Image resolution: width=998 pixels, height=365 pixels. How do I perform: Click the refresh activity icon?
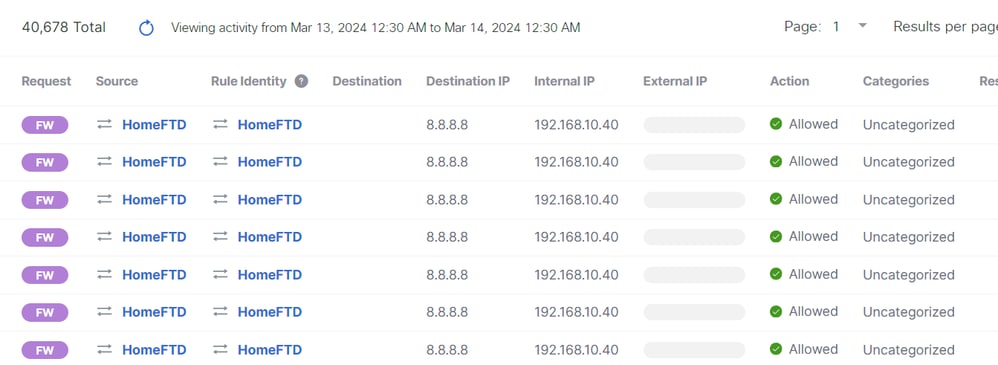pos(146,28)
